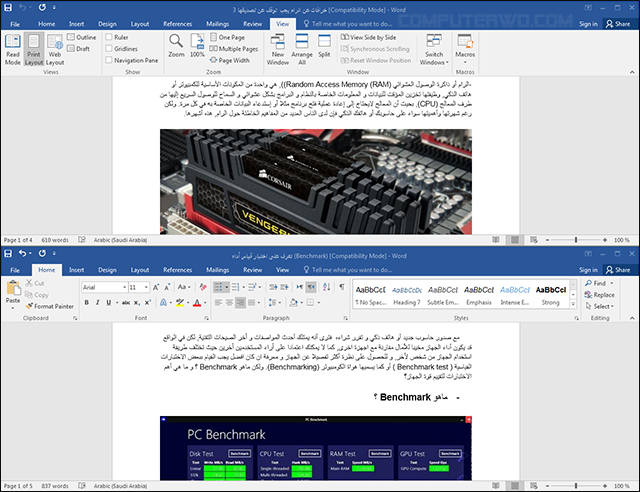The image size is (640, 492).
Task: Apply strikethrough to text
Action: coord(126,303)
